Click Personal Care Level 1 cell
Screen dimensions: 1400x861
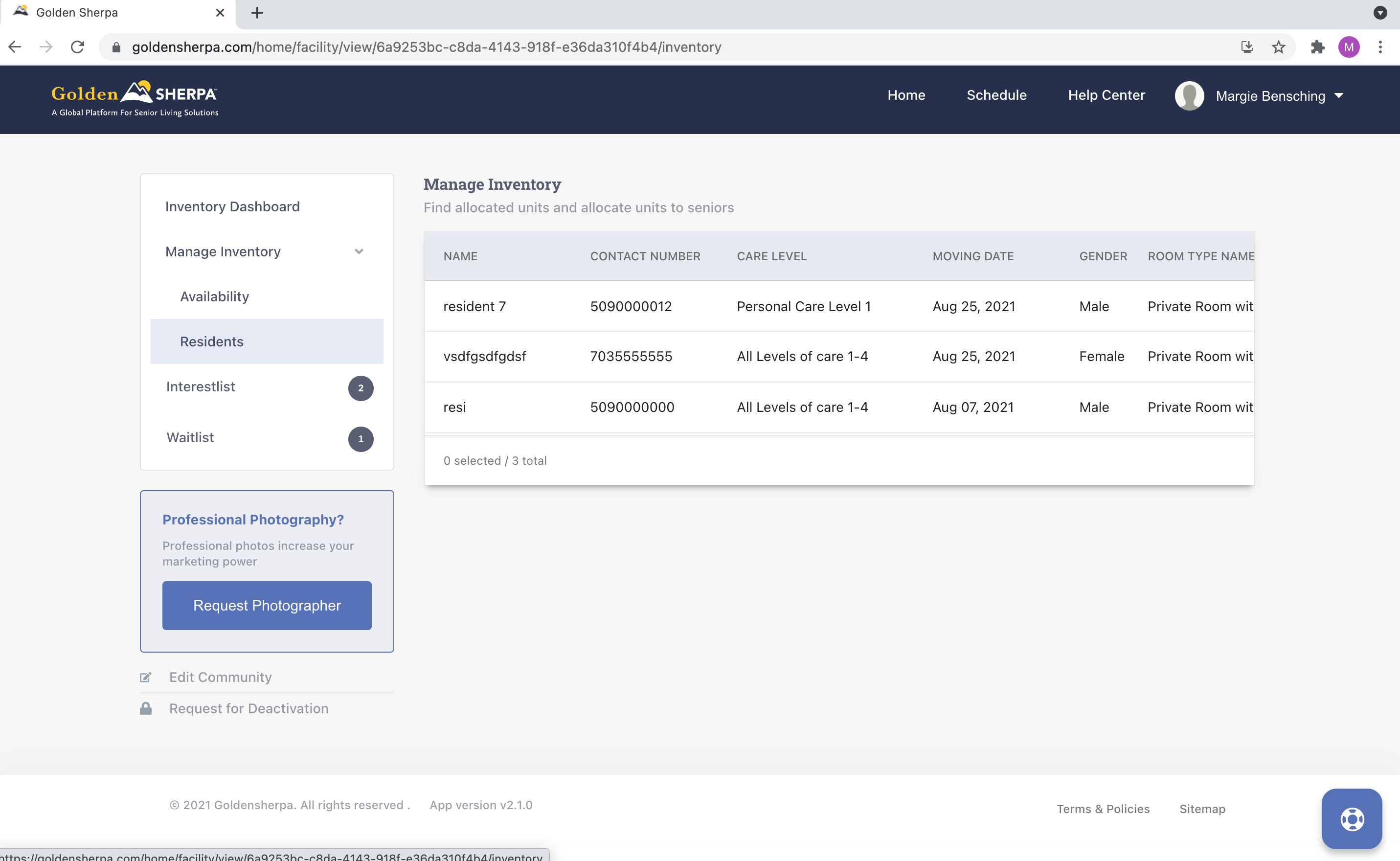point(803,306)
